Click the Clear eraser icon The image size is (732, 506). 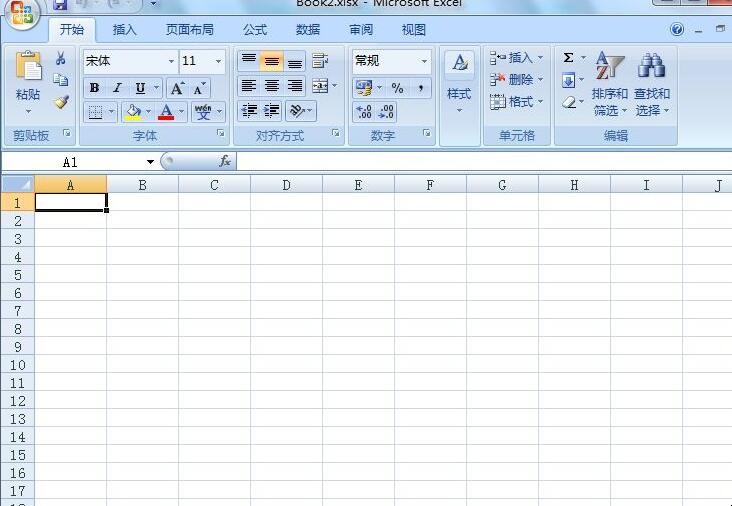569,102
